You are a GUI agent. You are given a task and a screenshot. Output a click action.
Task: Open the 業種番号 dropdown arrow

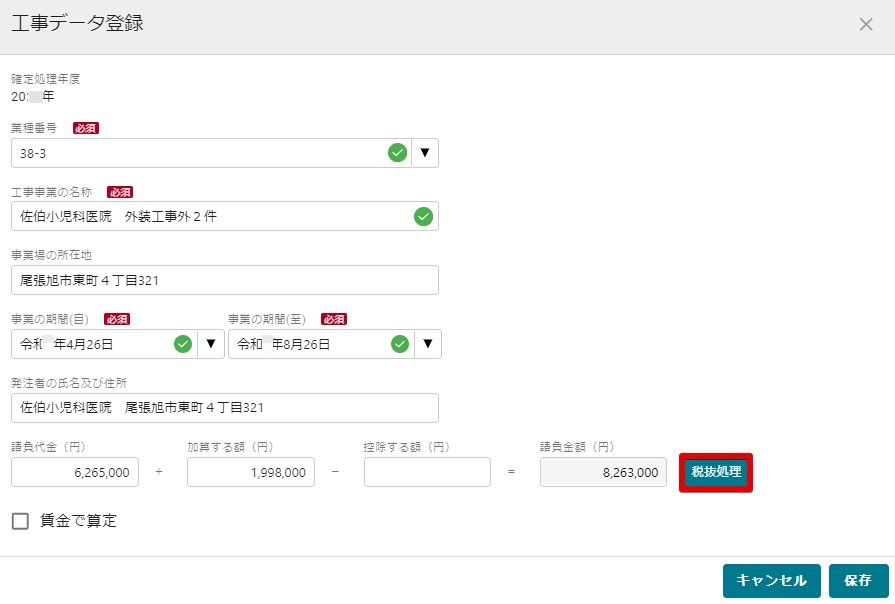(425, 153)
